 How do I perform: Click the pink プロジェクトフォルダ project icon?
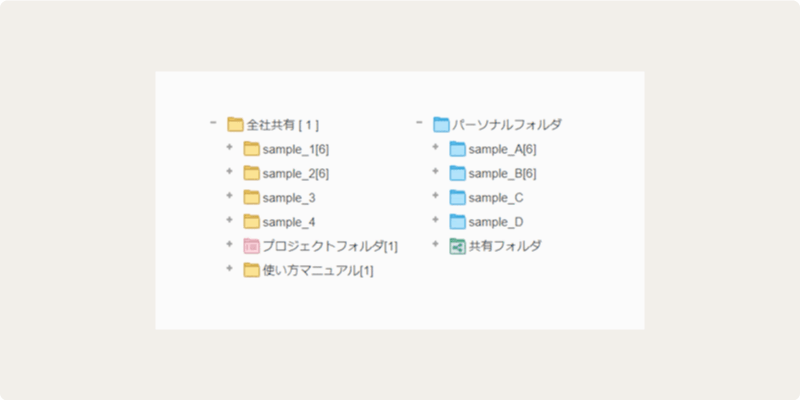coord(251,246)
